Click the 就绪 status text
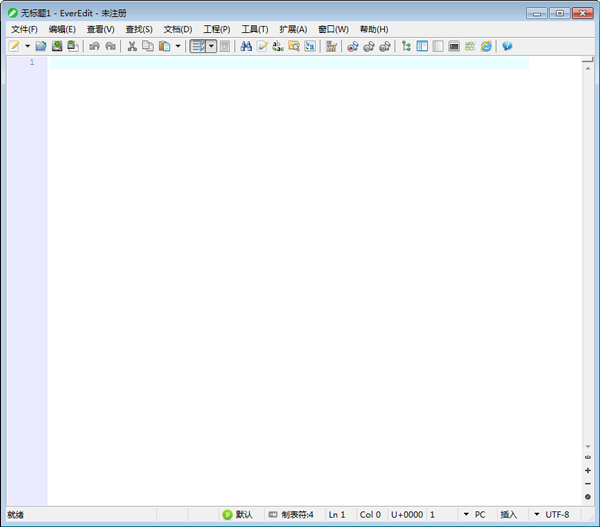 [x=15, y=515]
